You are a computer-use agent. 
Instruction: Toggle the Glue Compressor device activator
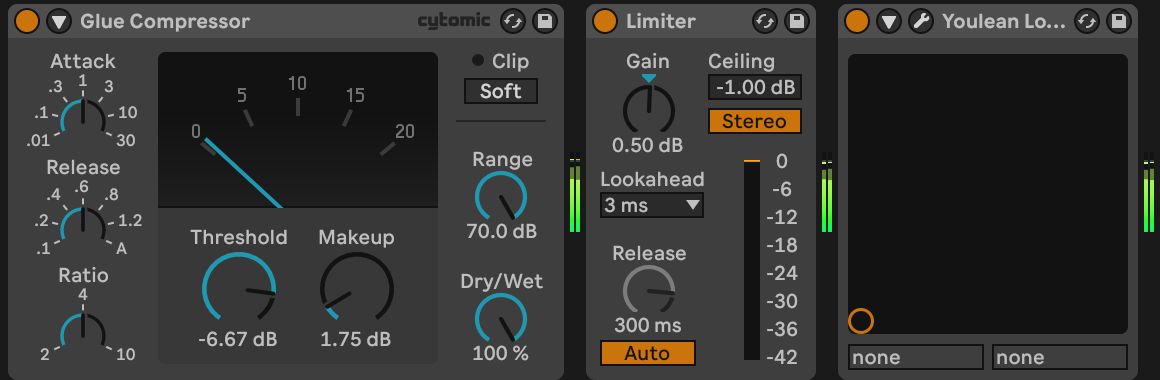27,21
